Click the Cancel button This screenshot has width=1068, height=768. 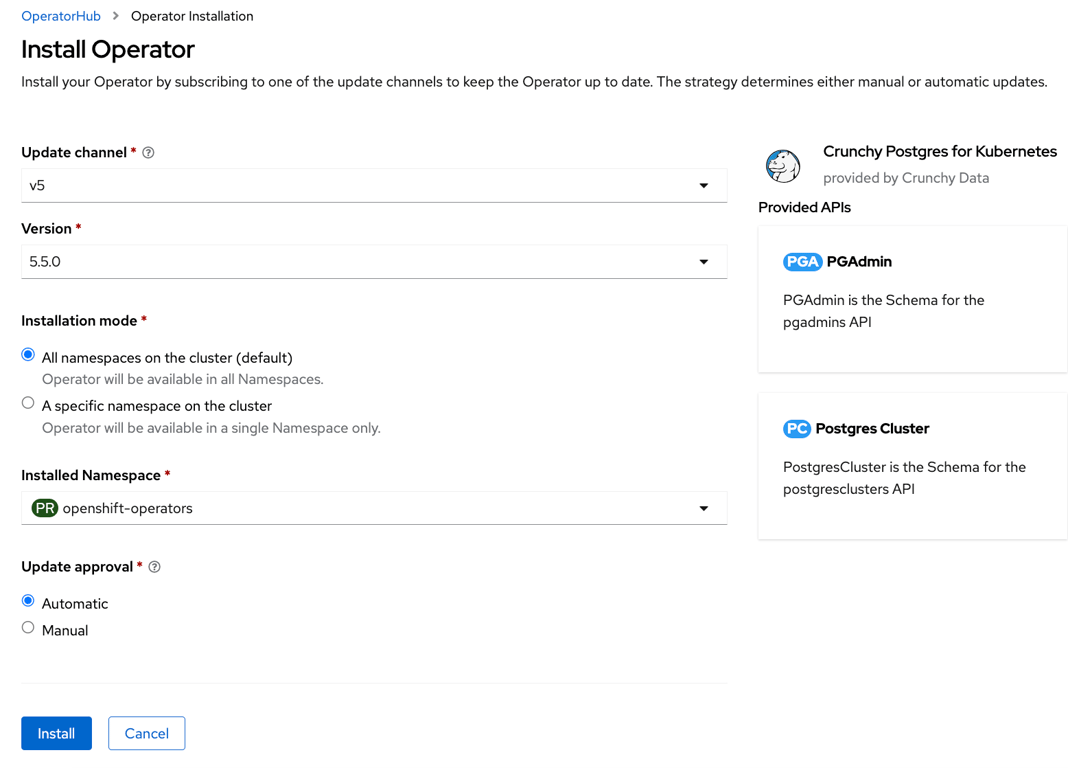point(146,733)
